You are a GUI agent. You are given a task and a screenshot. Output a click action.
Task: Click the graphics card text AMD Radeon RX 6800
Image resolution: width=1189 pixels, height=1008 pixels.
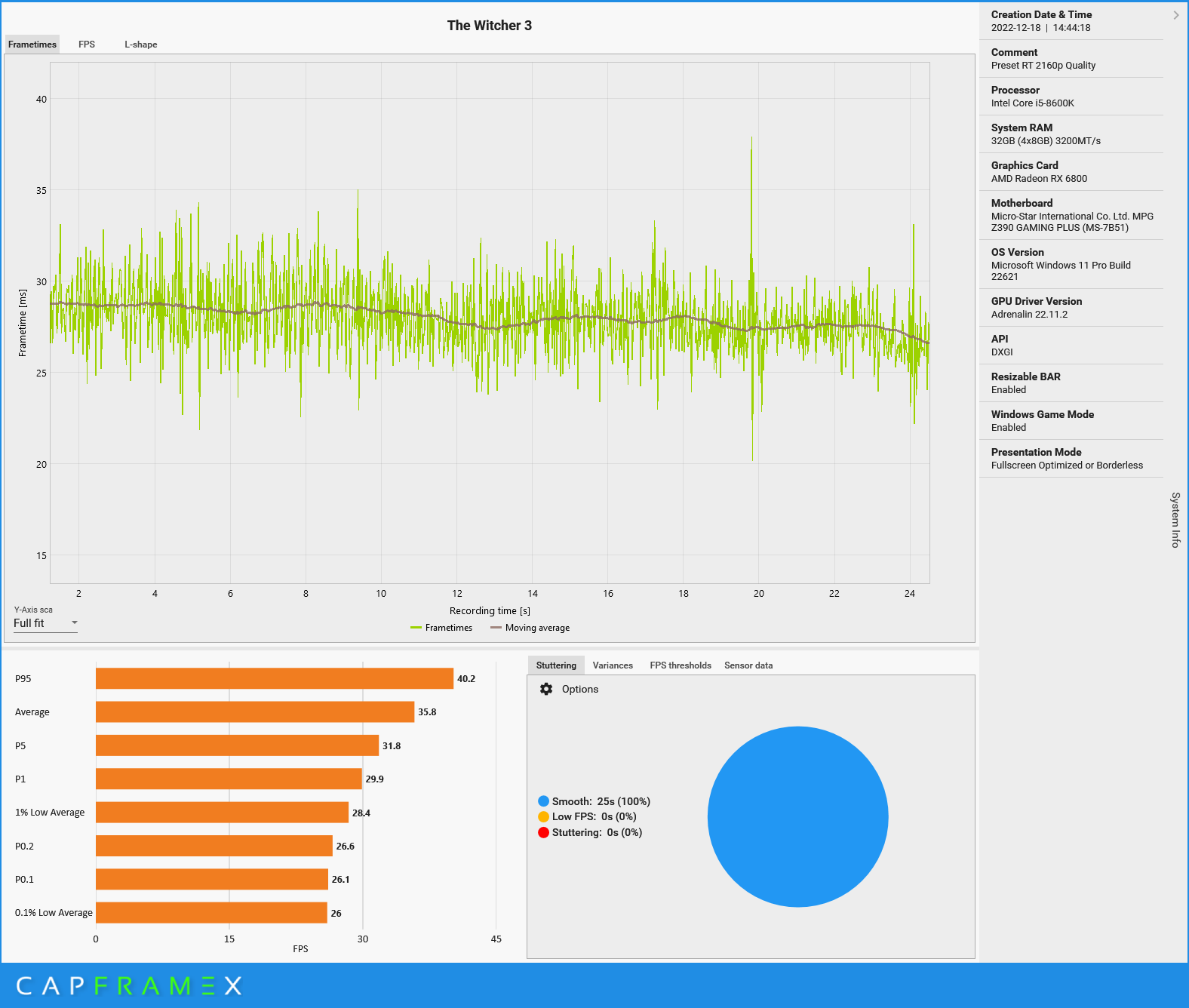(x=1039, y=179)
